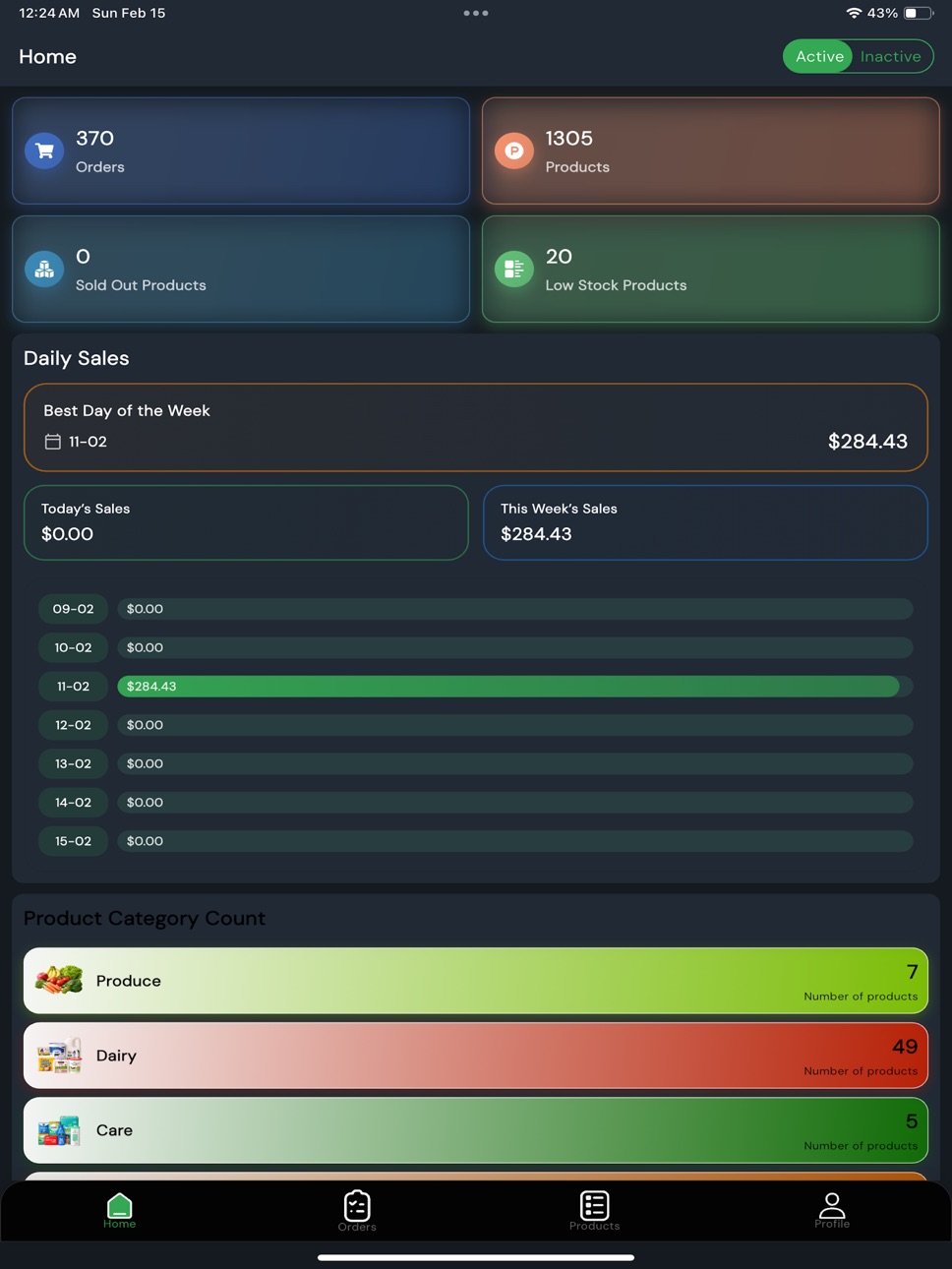Go to the Orders tab
Image resolution: width=952 pixels, height=1269 pixels.
357,1211
